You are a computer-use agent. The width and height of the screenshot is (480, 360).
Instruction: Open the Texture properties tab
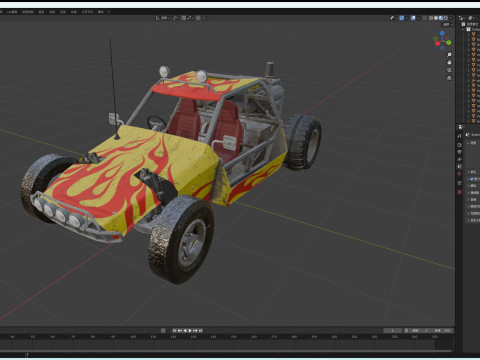point(459,192)
